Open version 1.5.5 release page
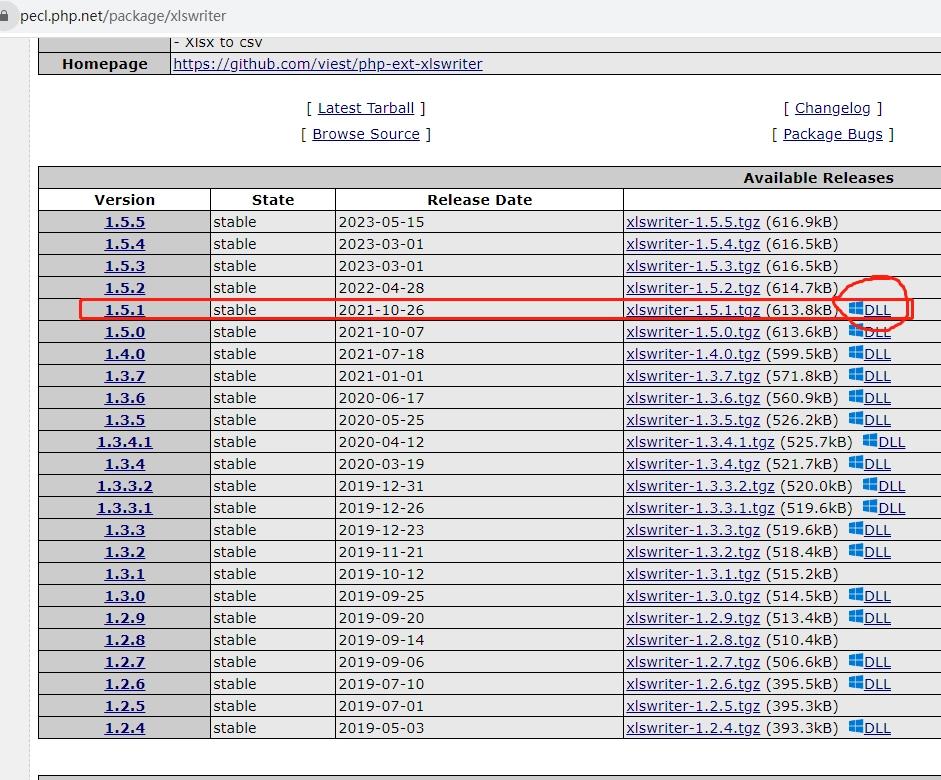941x780 pixels. 125,222
